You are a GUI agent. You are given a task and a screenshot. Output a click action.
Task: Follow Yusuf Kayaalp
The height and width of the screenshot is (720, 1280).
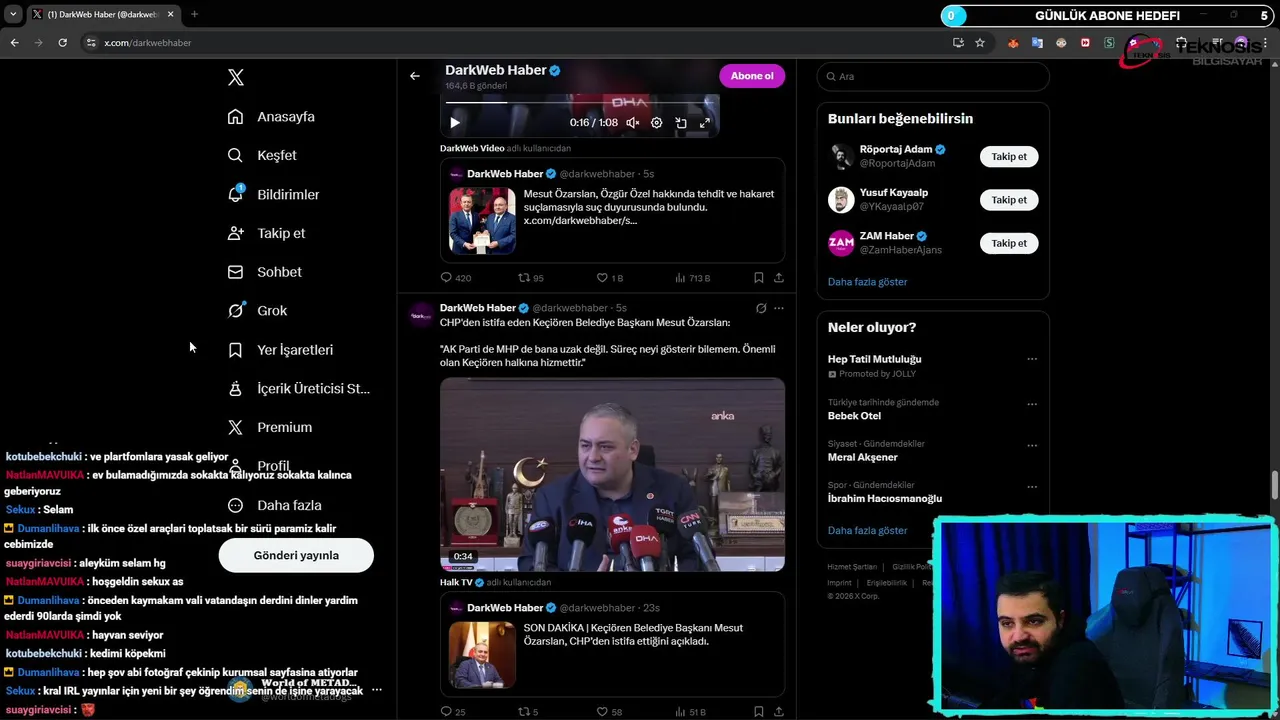pos(1009,200)
